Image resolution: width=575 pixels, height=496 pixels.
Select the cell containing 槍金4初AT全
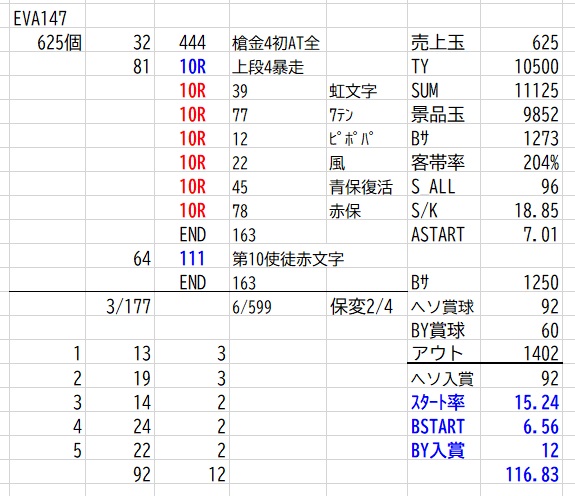[x=276, y=43]
